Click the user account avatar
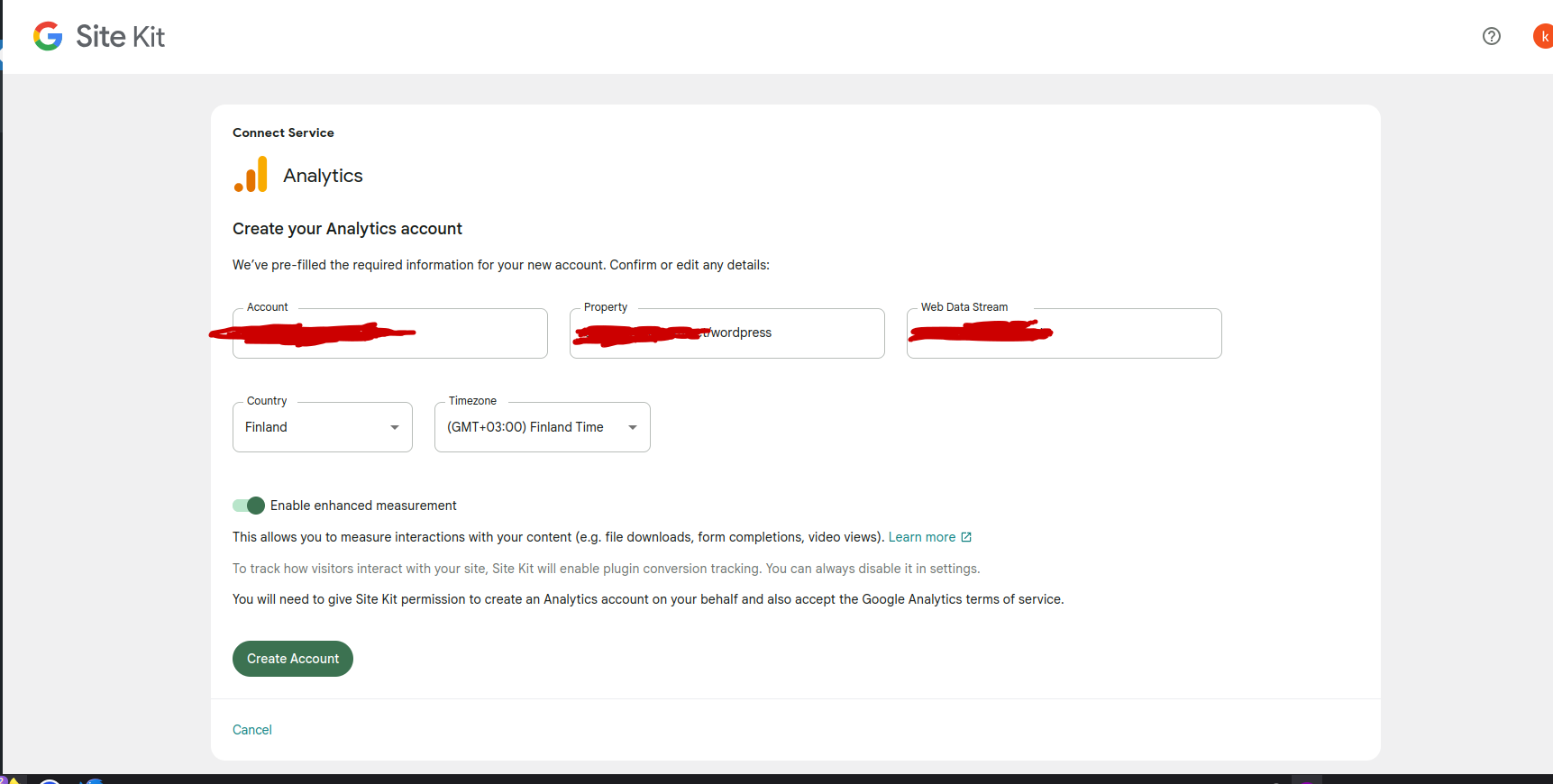This screenshot has height=784, width=1553. click(x=1542, y=36)
